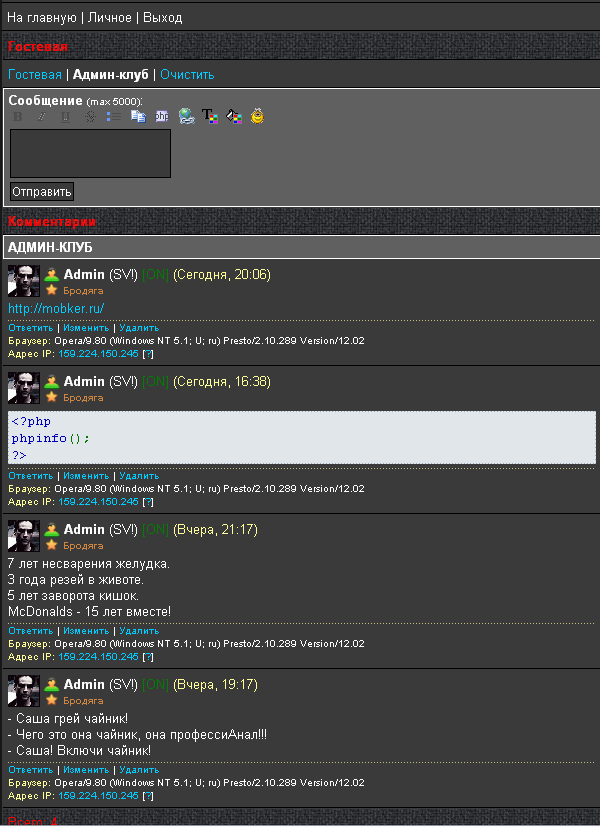Log out via Выход
The width and height of the screenshot is (600, 827).
[162, 17]
